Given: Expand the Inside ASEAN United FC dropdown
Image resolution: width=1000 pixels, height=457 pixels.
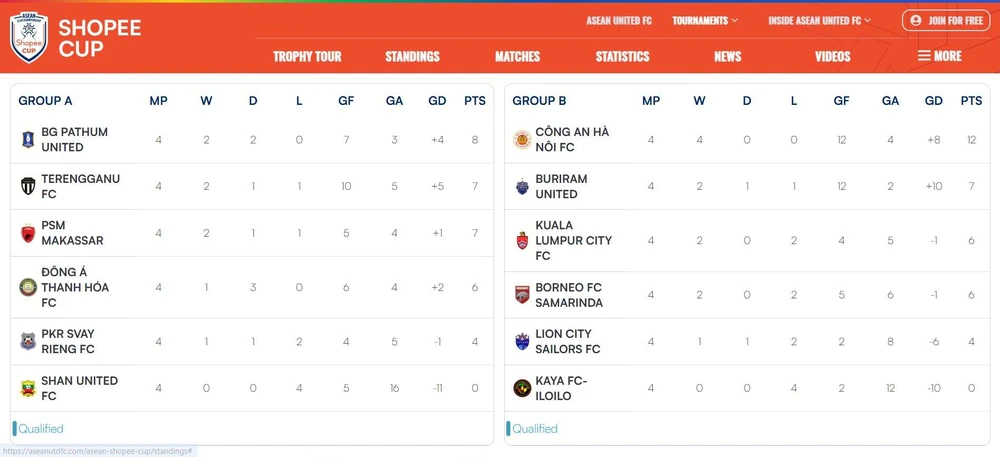Looking at the screenshot, I should click(x=819, y=20).
